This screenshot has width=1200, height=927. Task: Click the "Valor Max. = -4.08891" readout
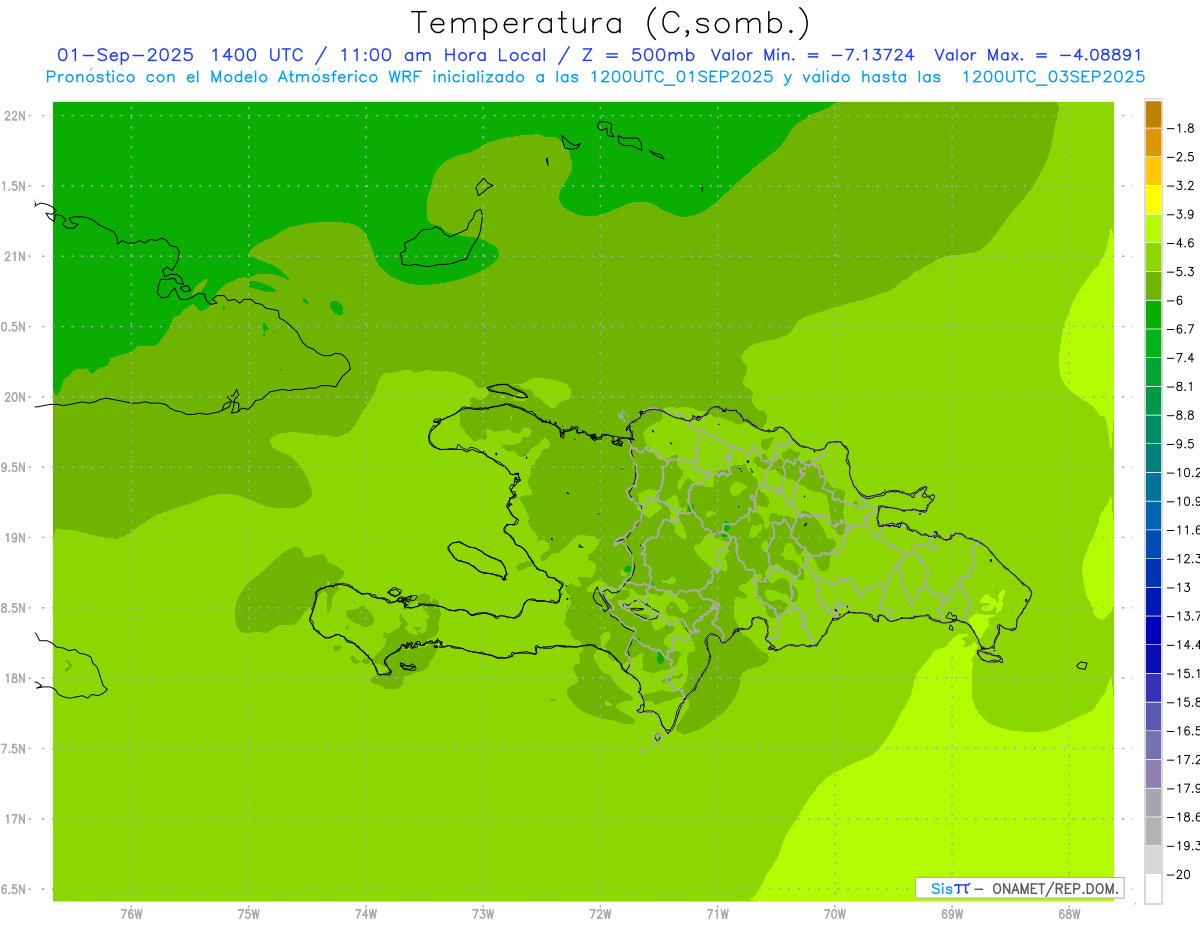(x=1037, y=55)
